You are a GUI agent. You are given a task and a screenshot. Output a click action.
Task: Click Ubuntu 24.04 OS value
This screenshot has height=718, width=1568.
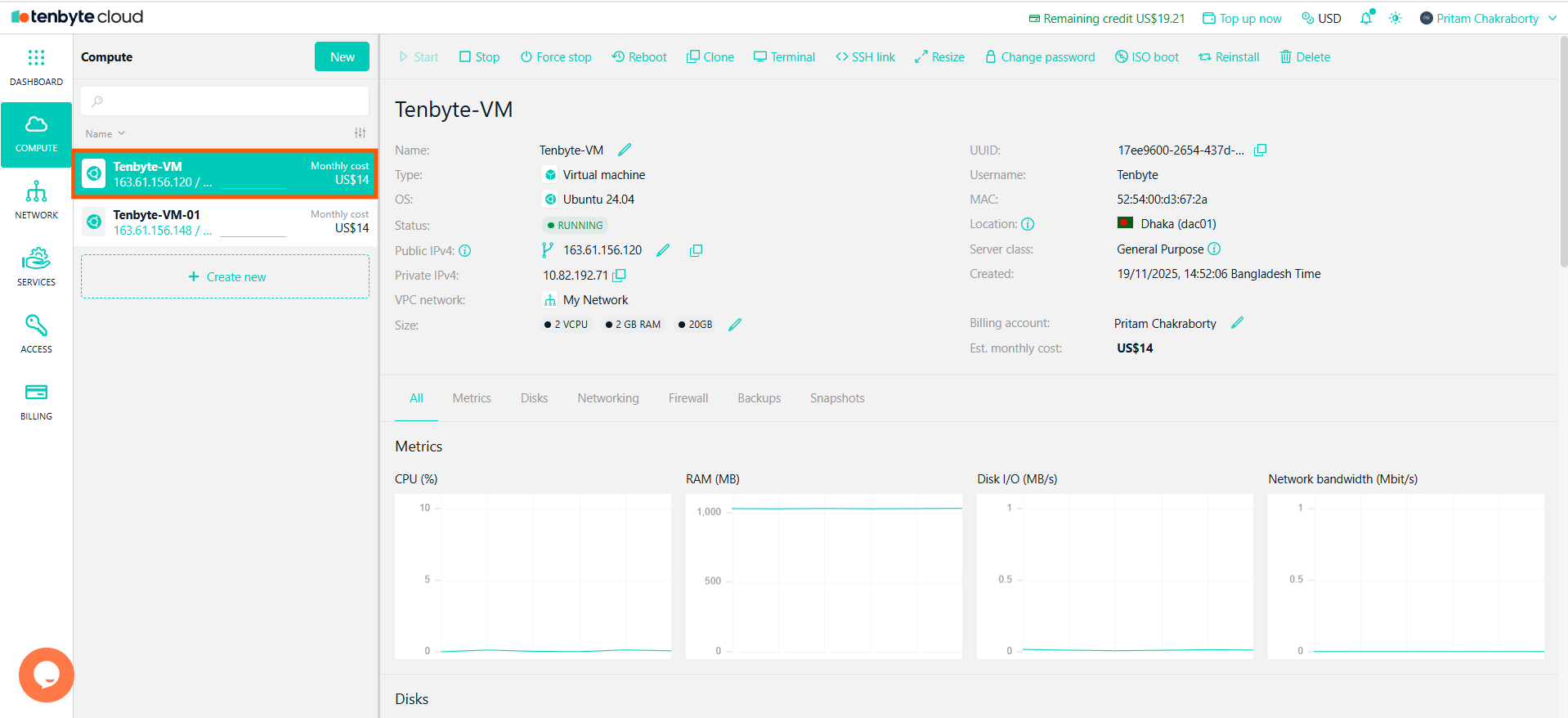click(x=598, y=200)
